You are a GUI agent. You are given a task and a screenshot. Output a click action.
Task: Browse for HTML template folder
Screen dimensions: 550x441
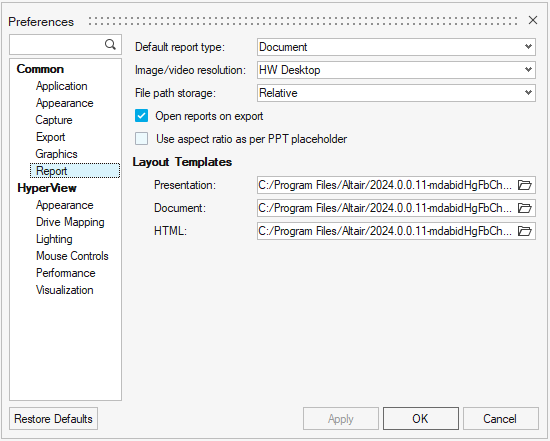click(525, 231)
